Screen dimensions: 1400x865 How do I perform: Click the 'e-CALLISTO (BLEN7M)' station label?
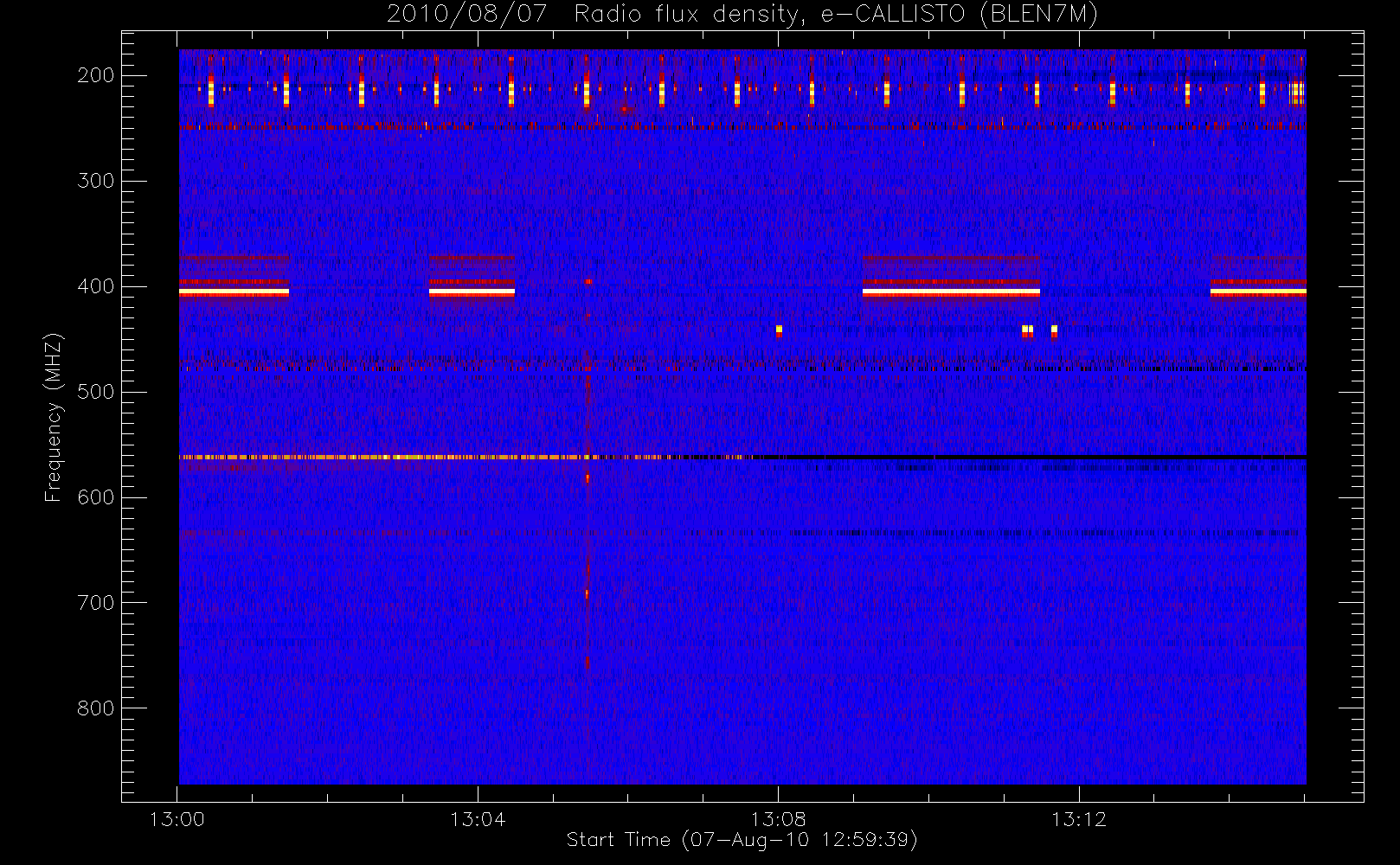tap(959, 15)
